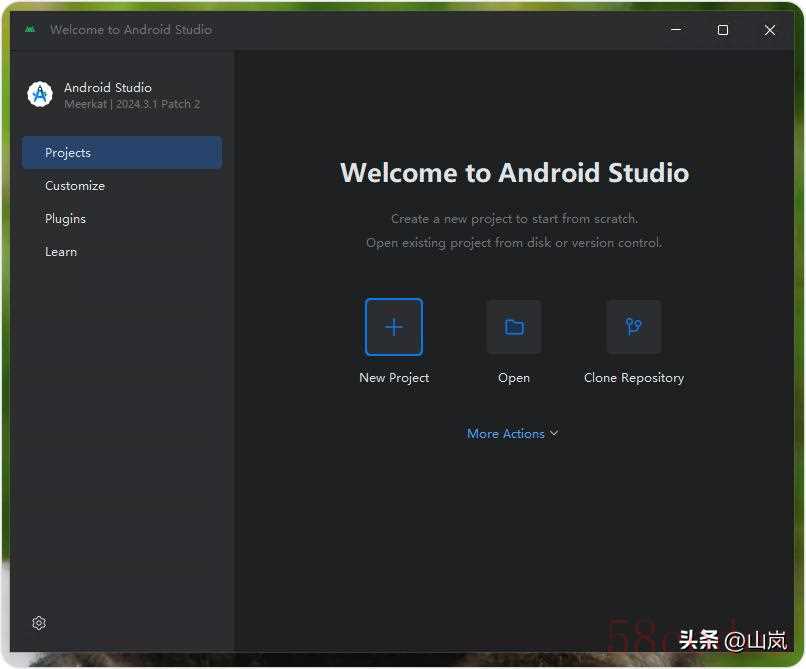
Task: Open the Plugins section
Action: 66,219
